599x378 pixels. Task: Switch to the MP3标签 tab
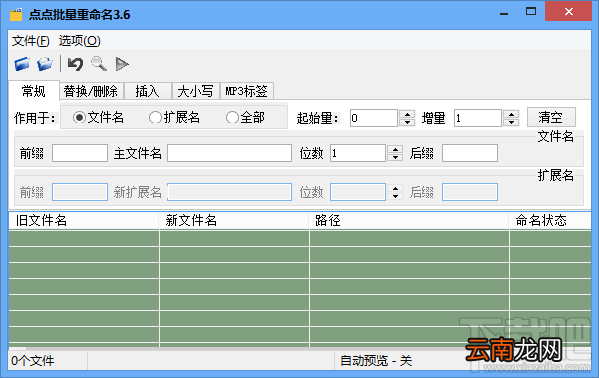tap(247, 91)
